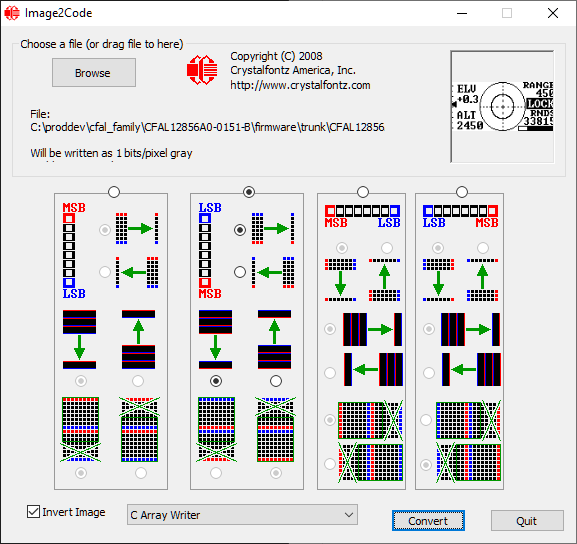Click bottom-crossed grid diagram in LSB-top panel
The height and width of the screenshot is (544, 577).
[x=216, y=429]
